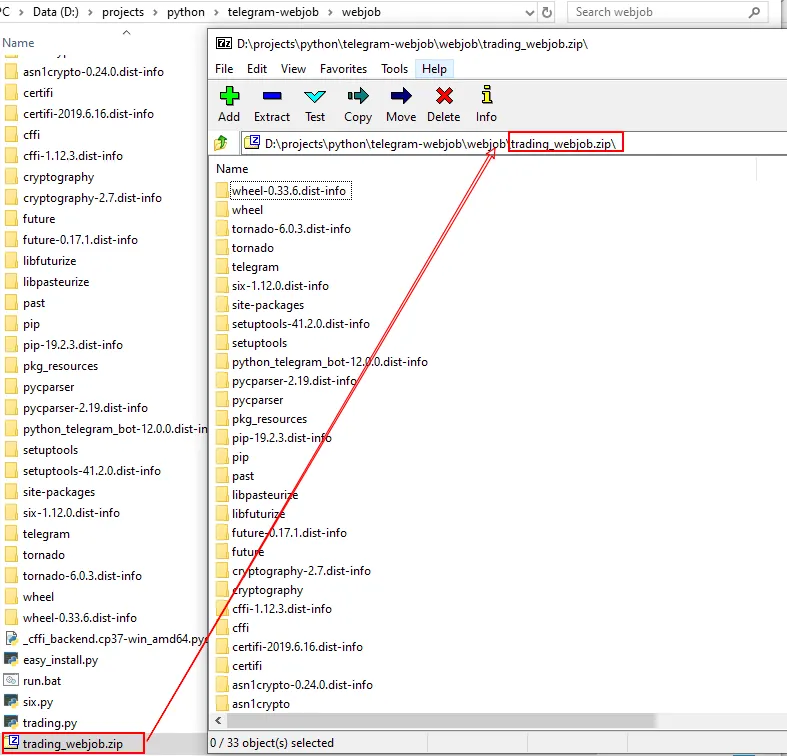Select _cffi_backend.cp37-win_amd64 file icon
Screen dimensions: 787x756
tap(11, 639)
